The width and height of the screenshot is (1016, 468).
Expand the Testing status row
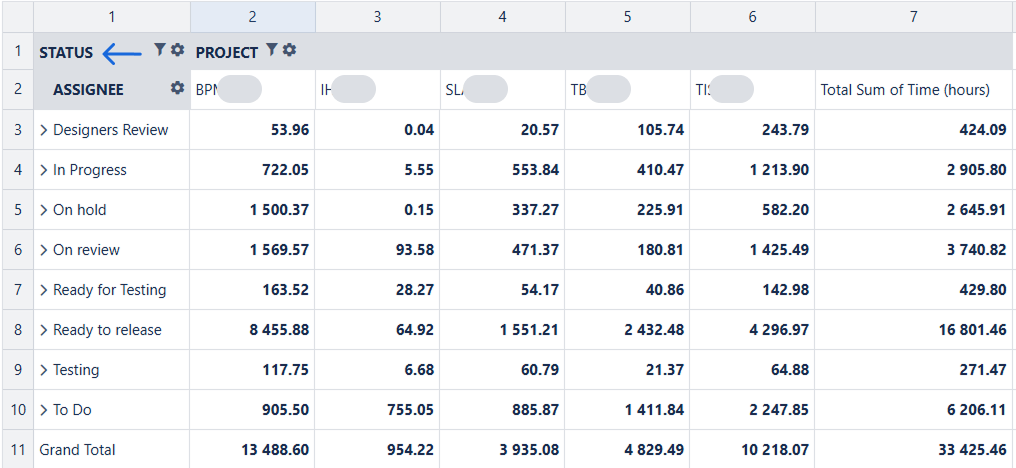[x=44, y=370]
